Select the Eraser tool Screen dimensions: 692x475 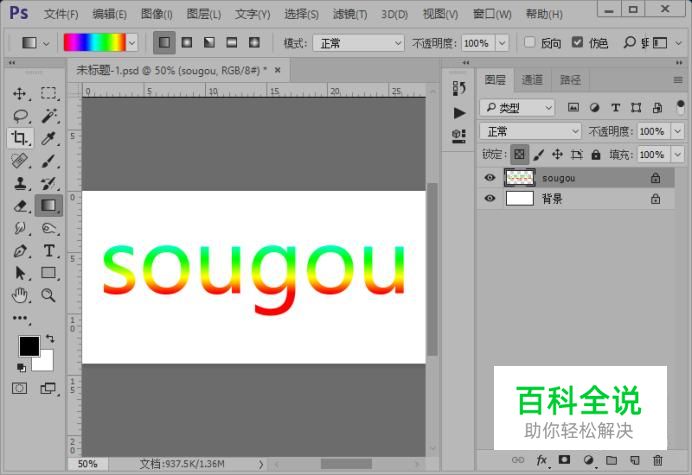20,206
